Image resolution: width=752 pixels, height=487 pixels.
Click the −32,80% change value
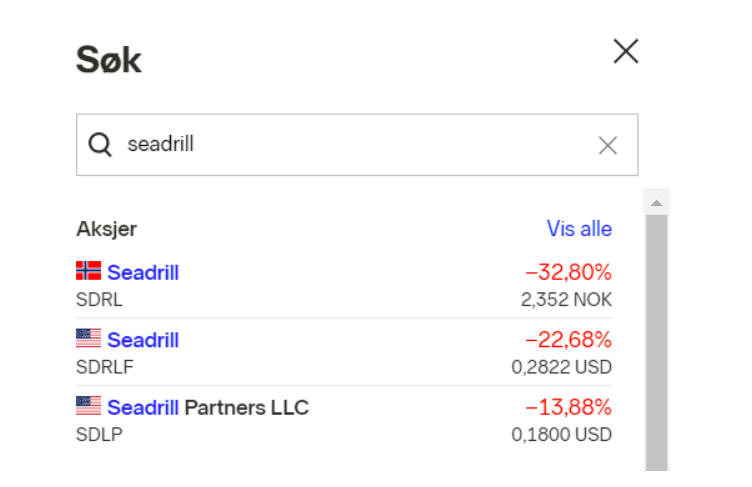[568, 272]
